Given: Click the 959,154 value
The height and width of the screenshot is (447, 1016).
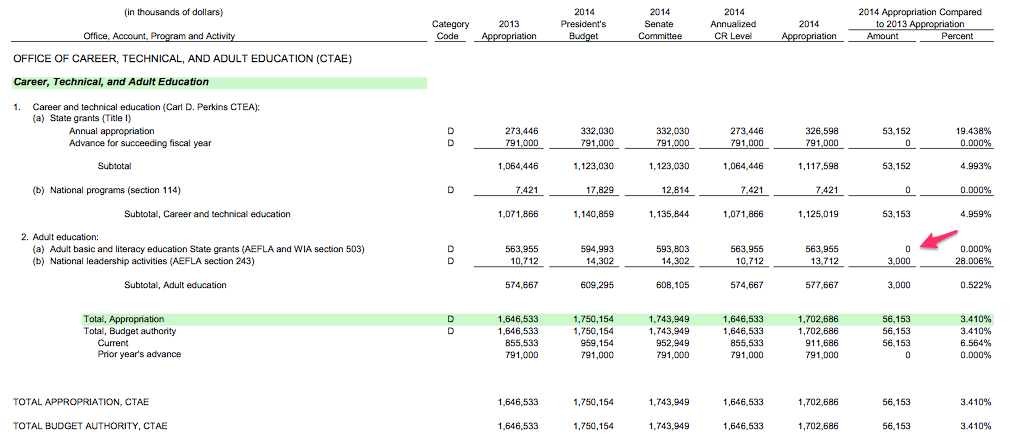Looking at the screenshot, I should (597, 343).
